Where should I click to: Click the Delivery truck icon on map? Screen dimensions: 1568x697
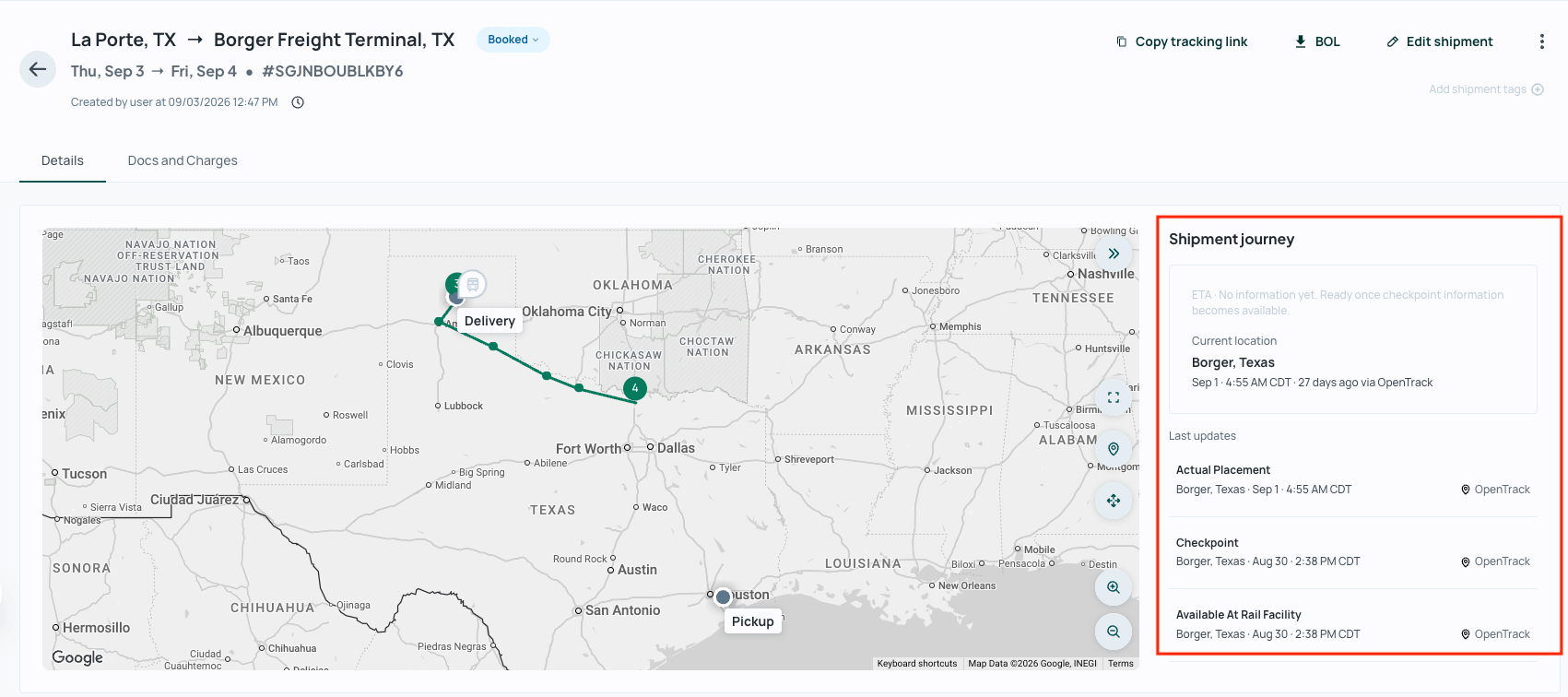472,284
